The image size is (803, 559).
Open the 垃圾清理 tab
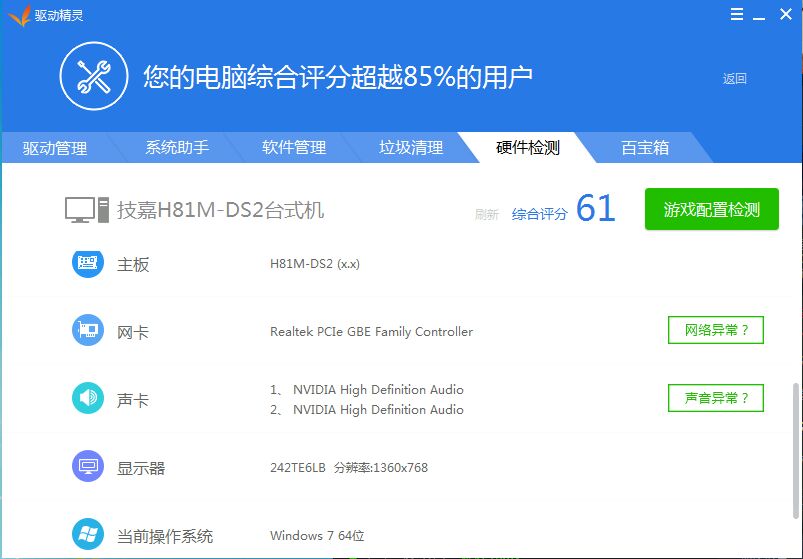411,147
